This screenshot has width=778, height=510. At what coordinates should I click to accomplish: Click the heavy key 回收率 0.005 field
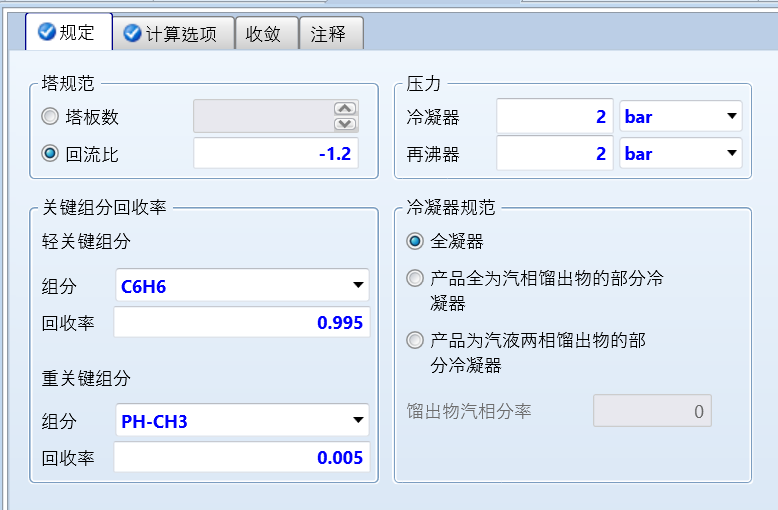(240, 457)
